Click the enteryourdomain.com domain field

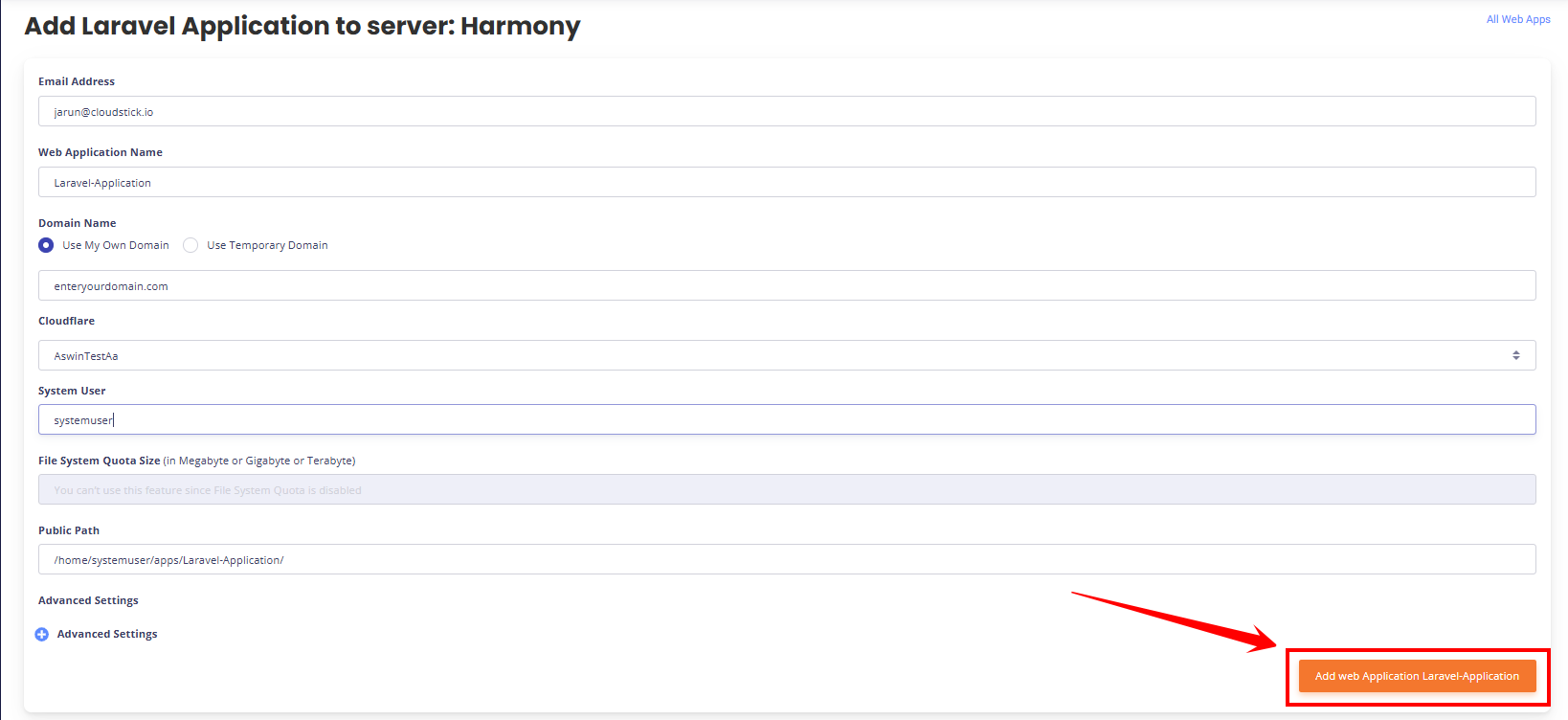coord(785,285)
